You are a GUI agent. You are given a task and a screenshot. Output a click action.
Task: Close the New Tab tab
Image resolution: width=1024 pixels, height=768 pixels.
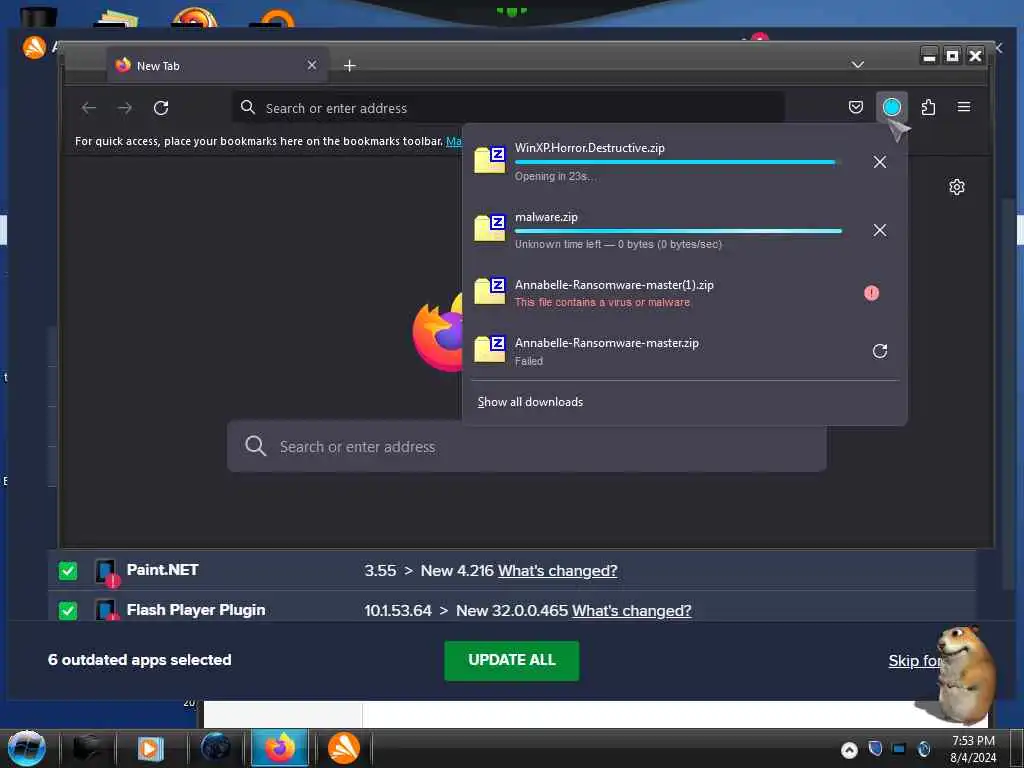point(312,65)
